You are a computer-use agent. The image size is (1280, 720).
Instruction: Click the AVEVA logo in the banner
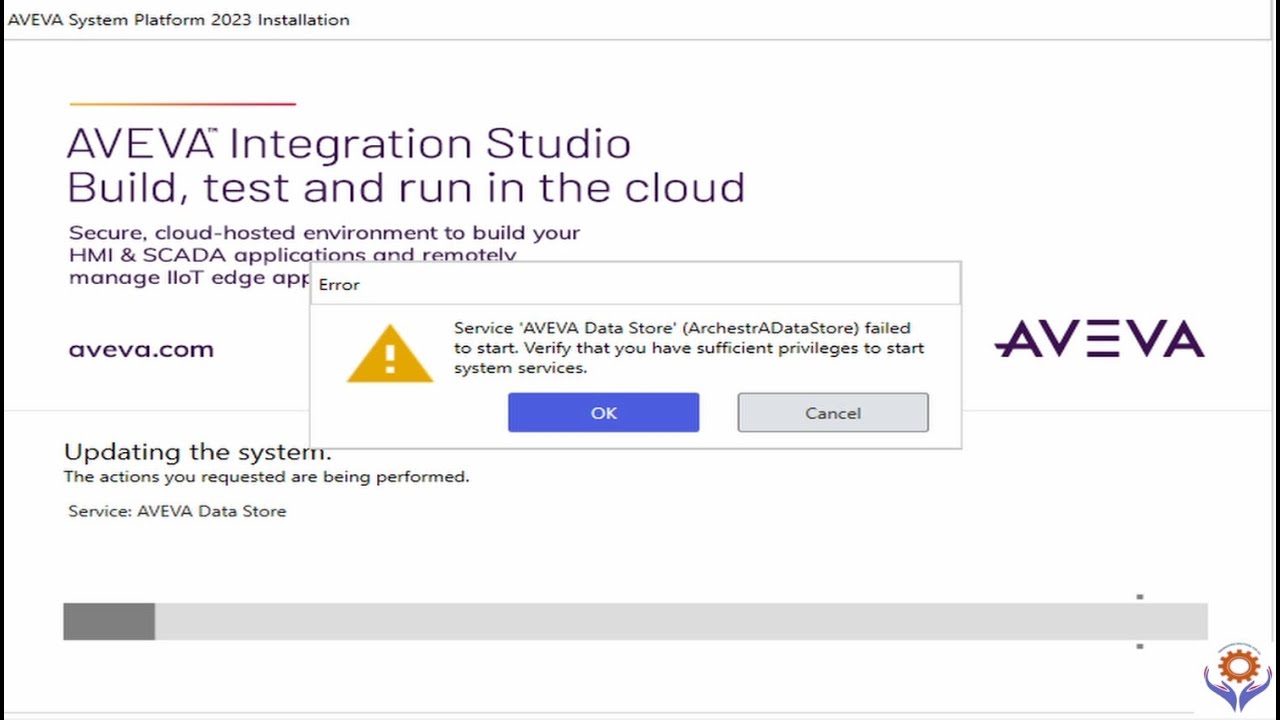click(1099, 339)
